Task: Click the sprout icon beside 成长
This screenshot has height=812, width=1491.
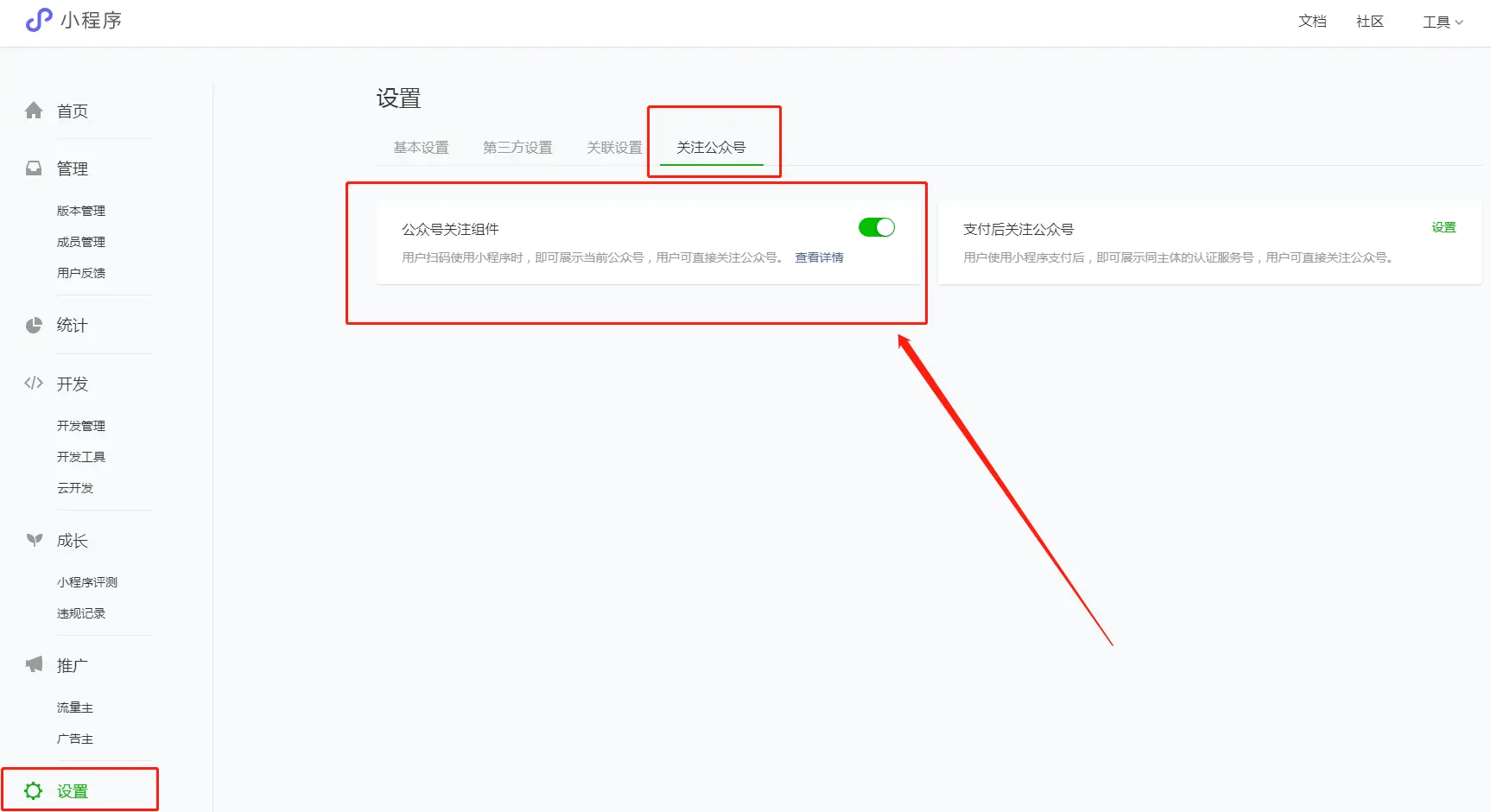Action: 34,541
